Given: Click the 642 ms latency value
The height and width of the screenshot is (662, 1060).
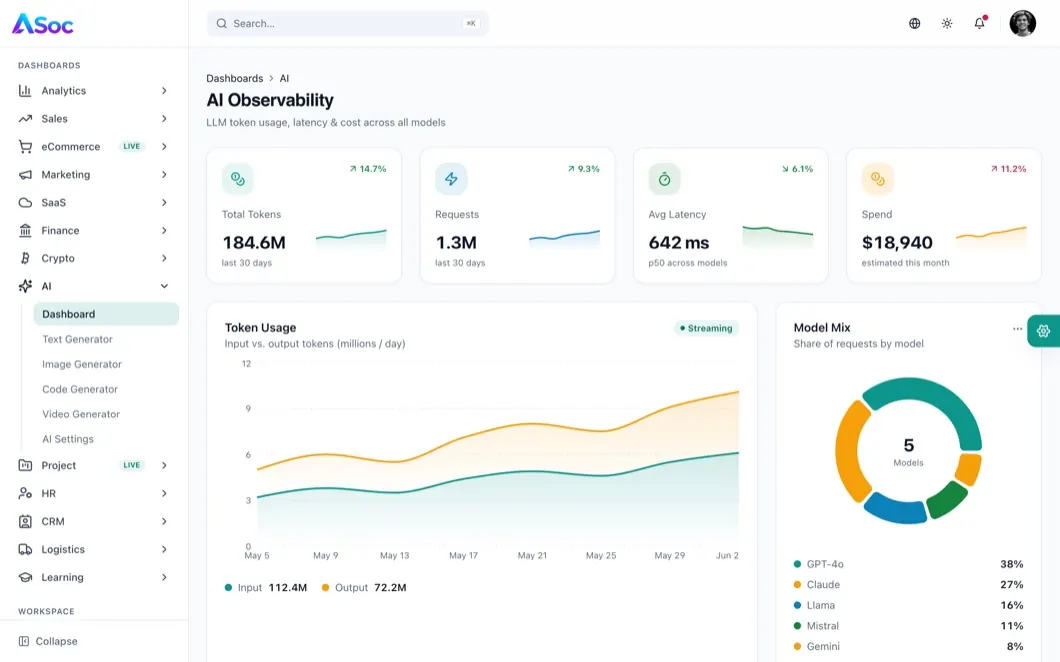Looking at the screenshot, I should (679, 242).
